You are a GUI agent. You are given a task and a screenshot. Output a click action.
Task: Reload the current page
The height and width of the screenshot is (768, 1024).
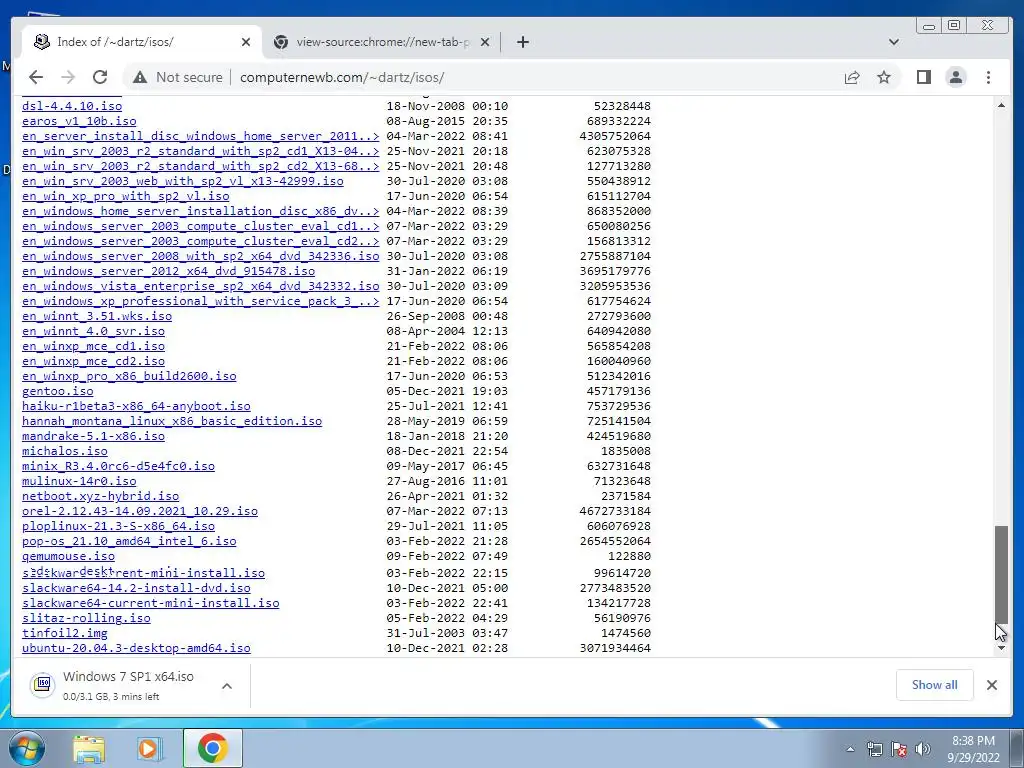[100, 77]
